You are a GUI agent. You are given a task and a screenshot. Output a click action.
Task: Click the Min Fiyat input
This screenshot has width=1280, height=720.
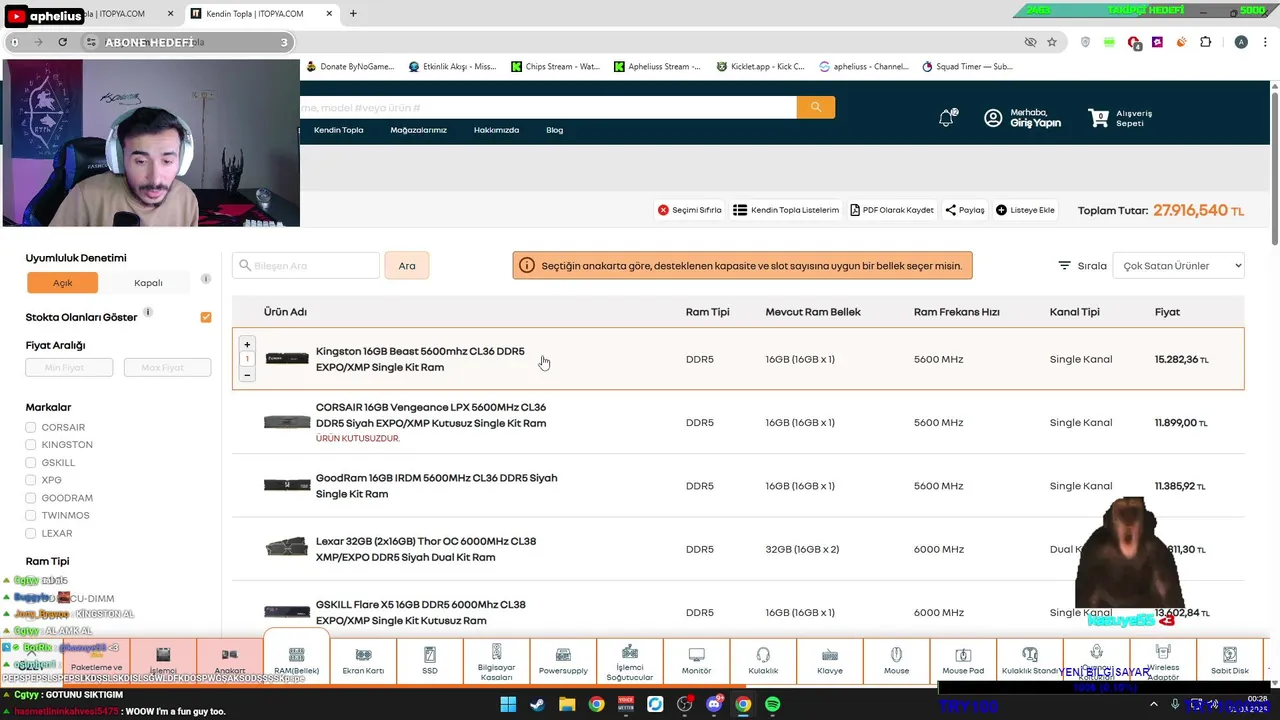pos(69,368)
